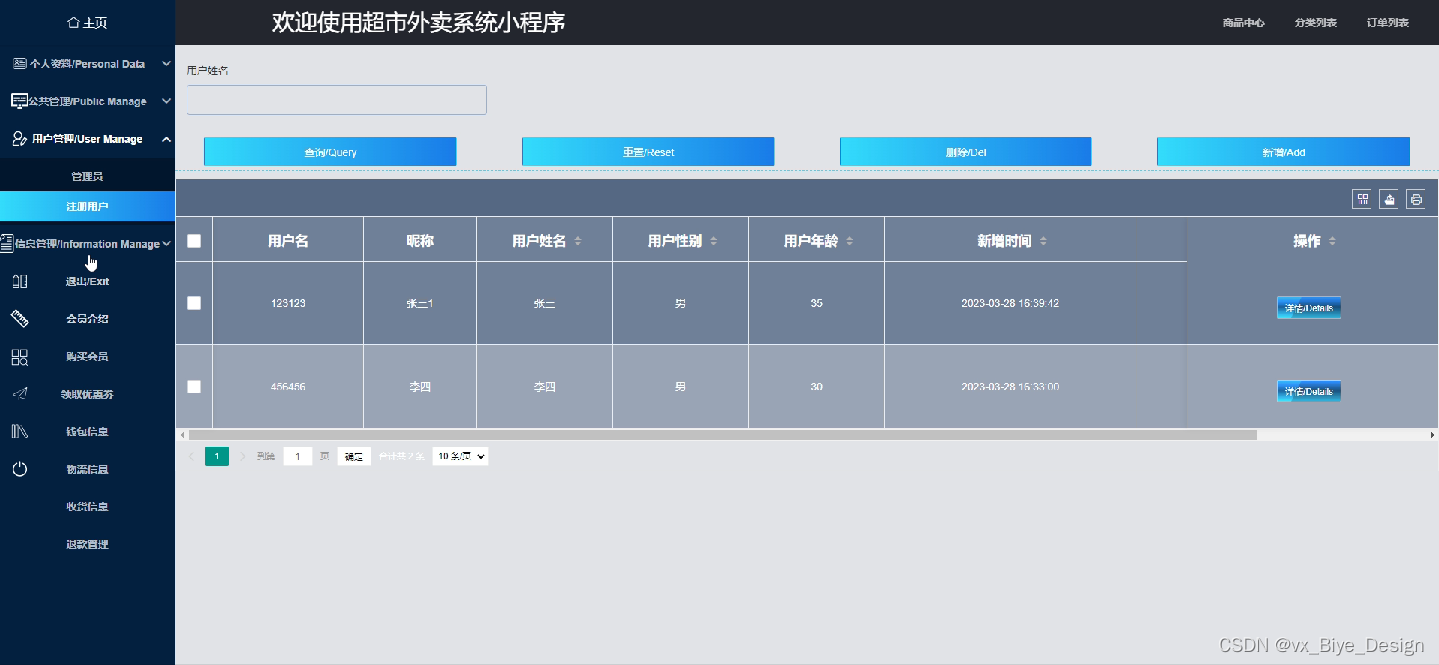The width and height of the screenshot is (1439, 665).
Task: Open 订单列表 in the top navigation
Action: tap(1387, 22)
